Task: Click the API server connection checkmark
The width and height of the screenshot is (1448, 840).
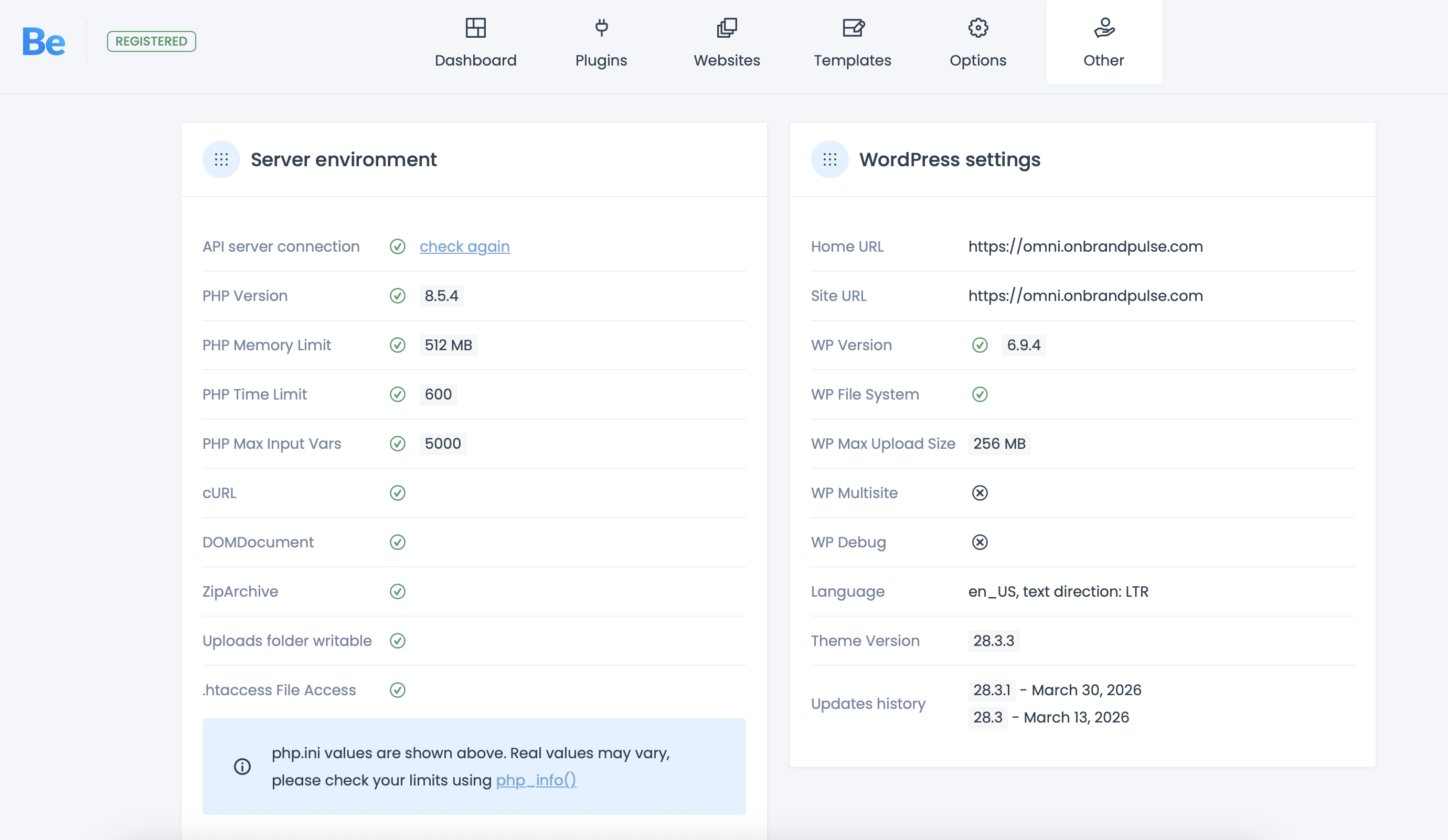Action: [398, 246]
